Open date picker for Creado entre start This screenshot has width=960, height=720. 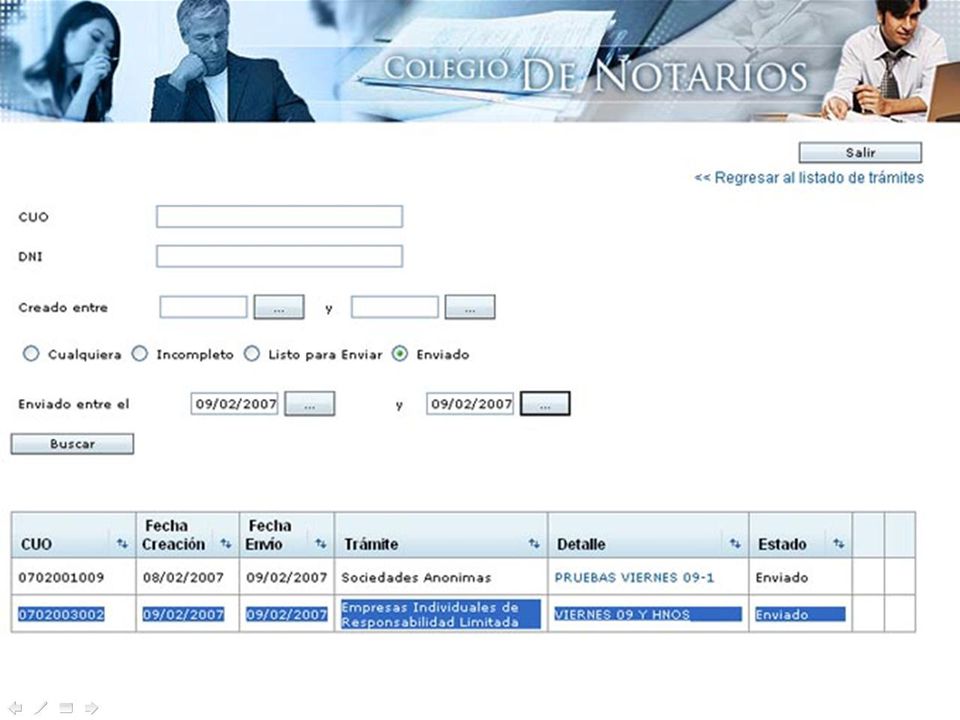pos(279,307)
